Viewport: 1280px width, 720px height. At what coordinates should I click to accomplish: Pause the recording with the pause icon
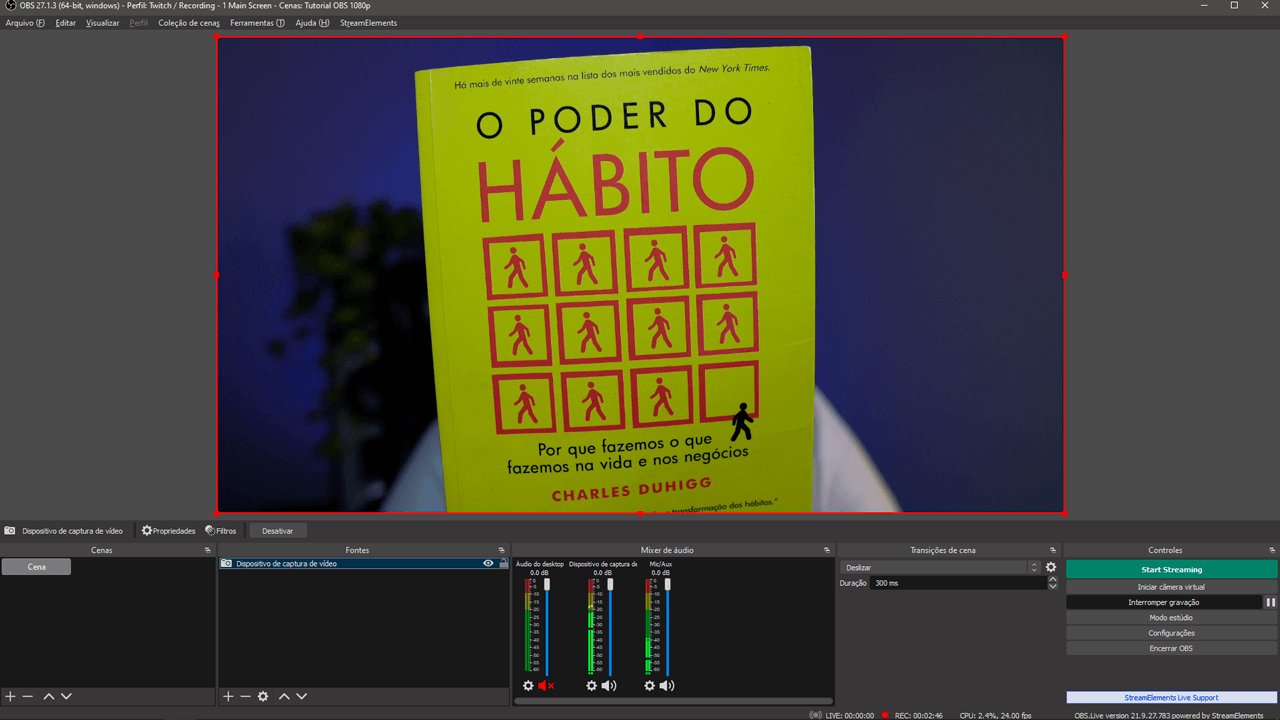click(x=1271, y=603)
